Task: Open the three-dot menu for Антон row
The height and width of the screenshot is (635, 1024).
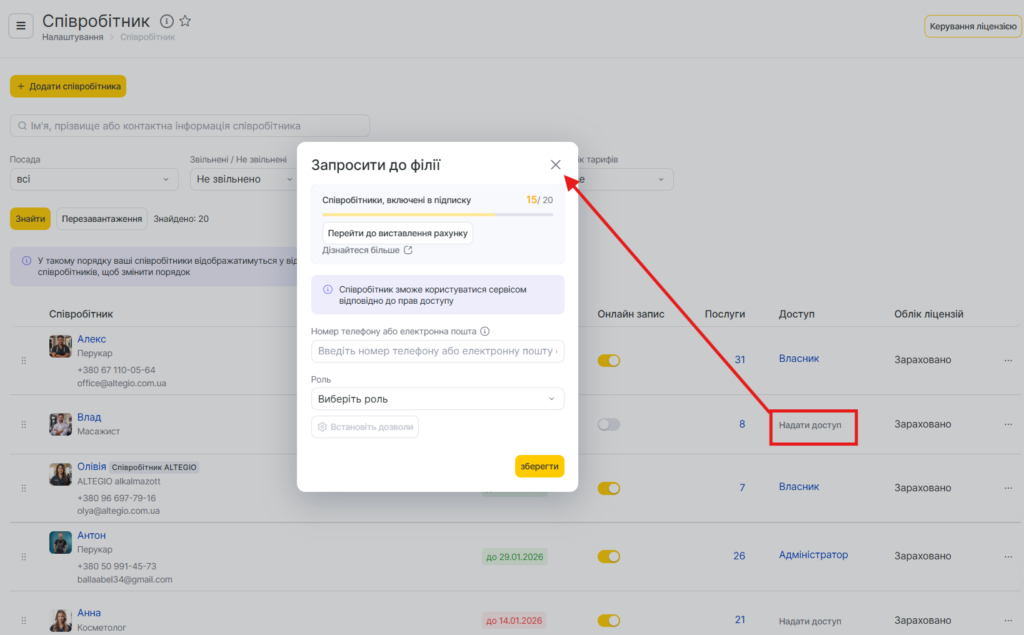Action: [1008, 556]
